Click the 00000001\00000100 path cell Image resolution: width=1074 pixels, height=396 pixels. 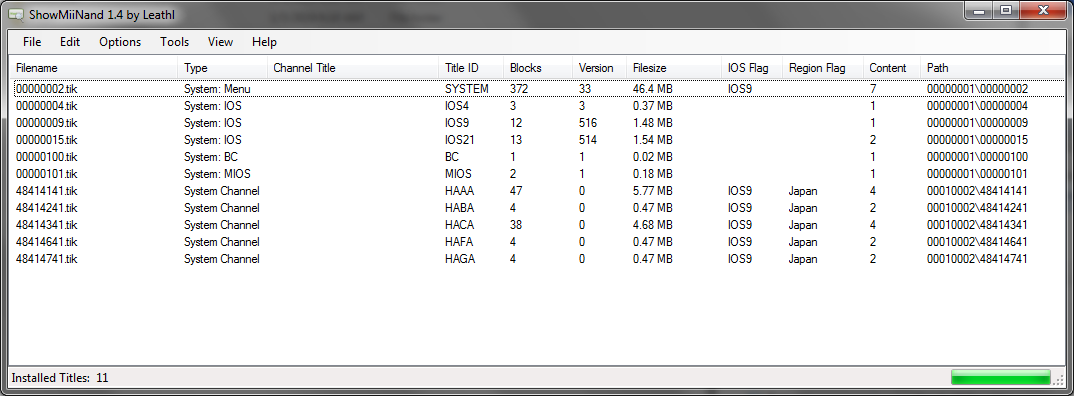coord(977,157)
